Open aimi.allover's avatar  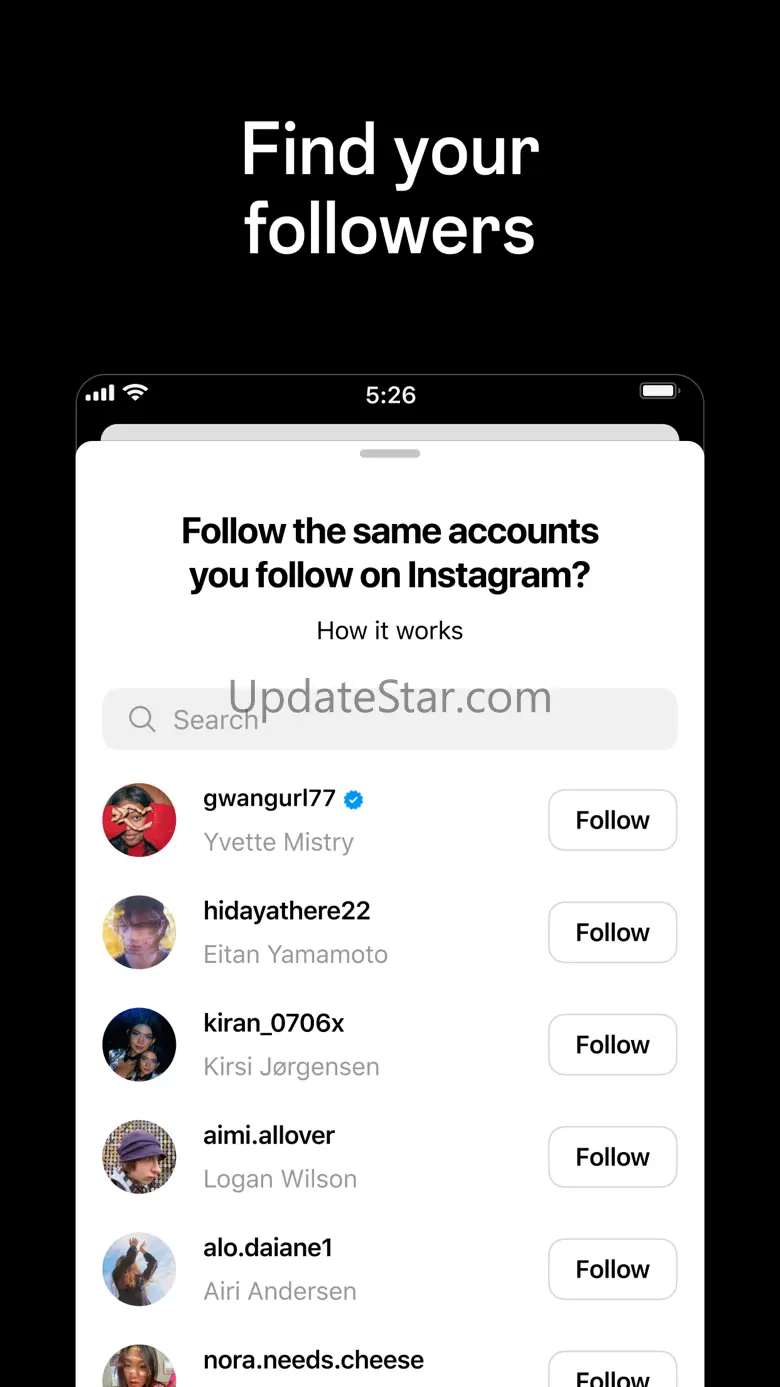point(139,1156)
